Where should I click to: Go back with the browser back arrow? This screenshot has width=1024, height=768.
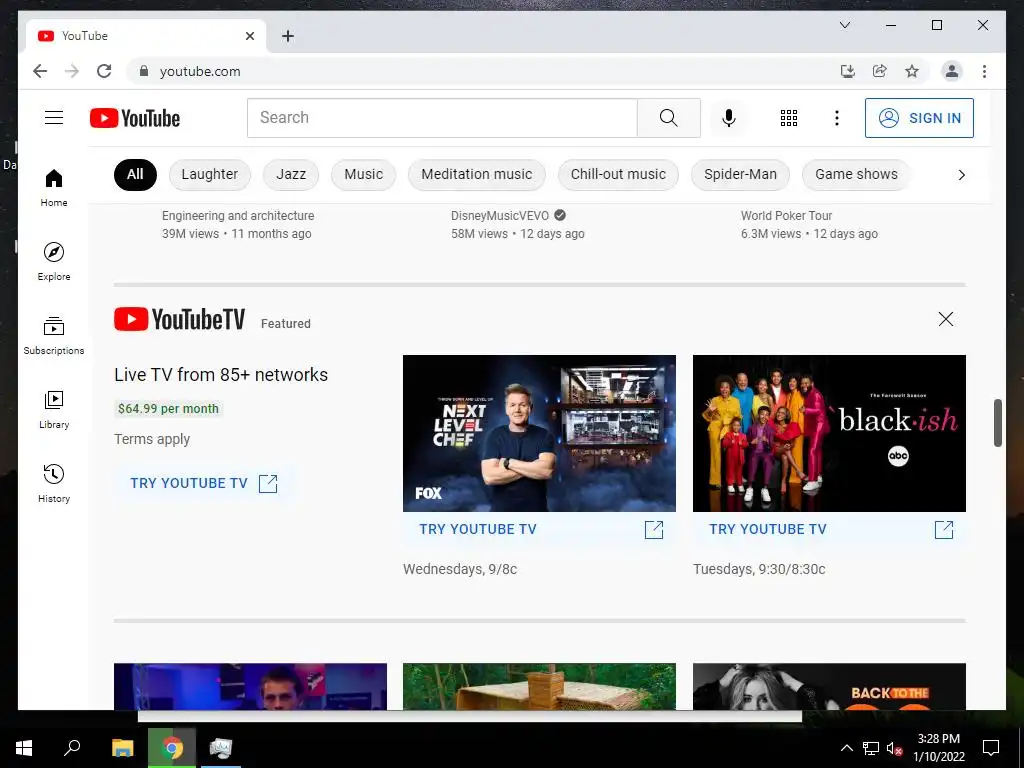click(x=40, y=71)
